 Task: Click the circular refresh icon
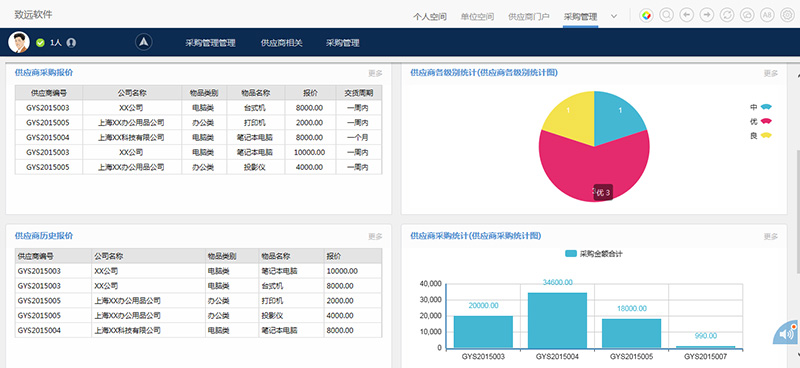tap(727, 15)
